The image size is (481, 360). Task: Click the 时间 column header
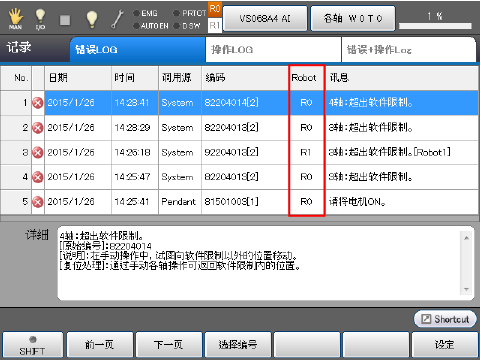point(135,78)
